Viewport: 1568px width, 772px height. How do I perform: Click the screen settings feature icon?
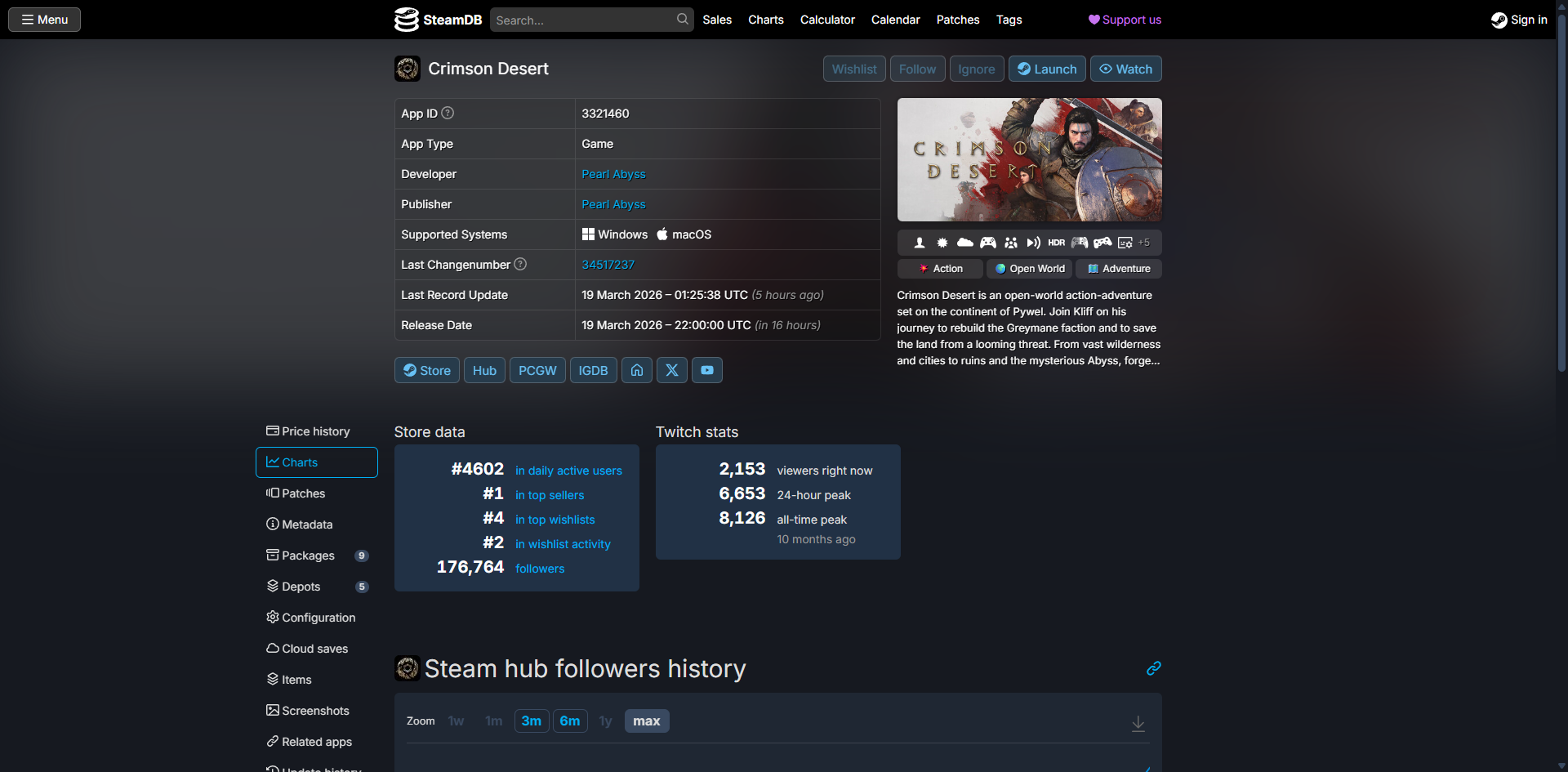[x=1125, y=243]
